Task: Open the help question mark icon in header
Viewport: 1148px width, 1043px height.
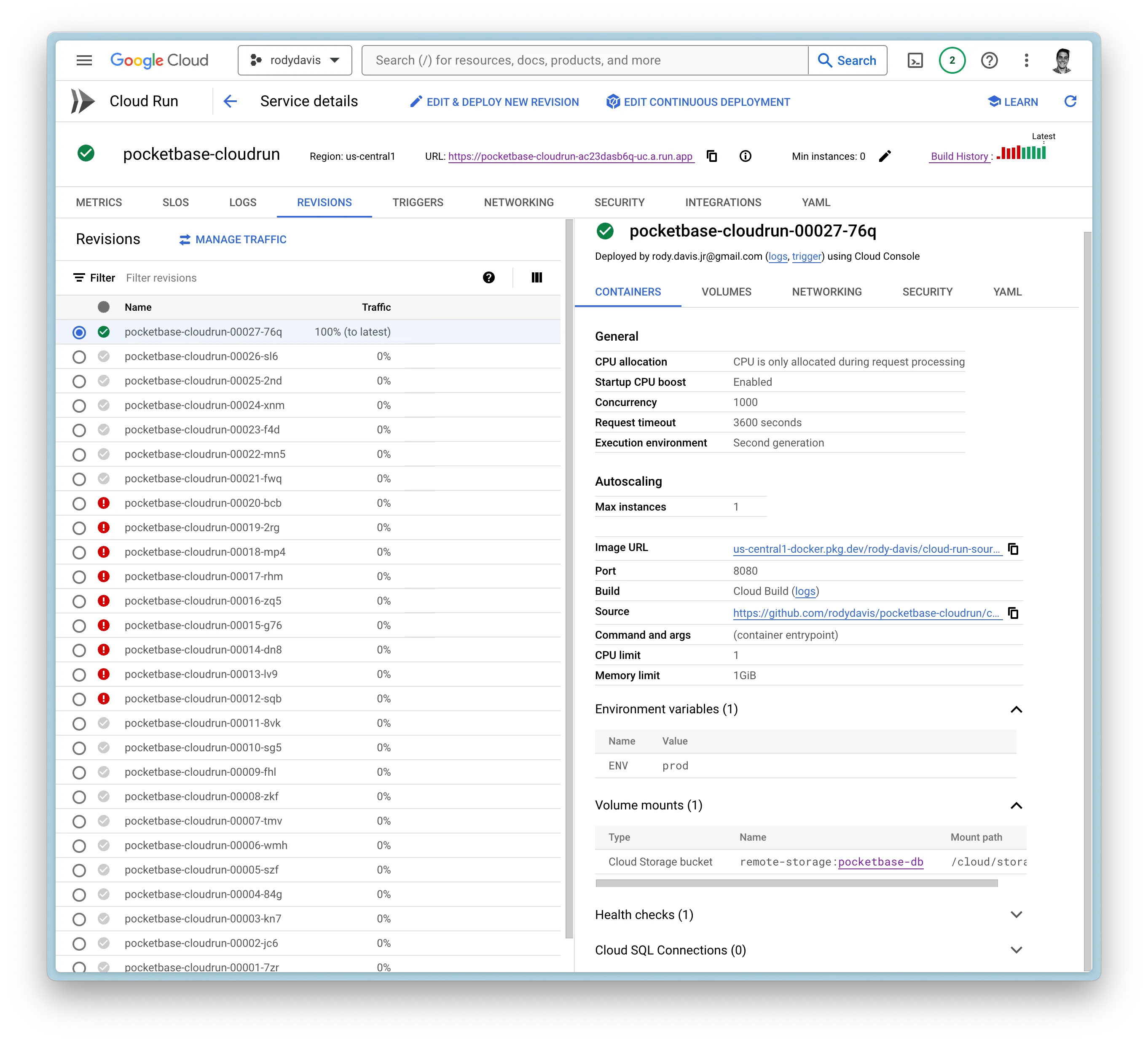Action: coord(989,60)
